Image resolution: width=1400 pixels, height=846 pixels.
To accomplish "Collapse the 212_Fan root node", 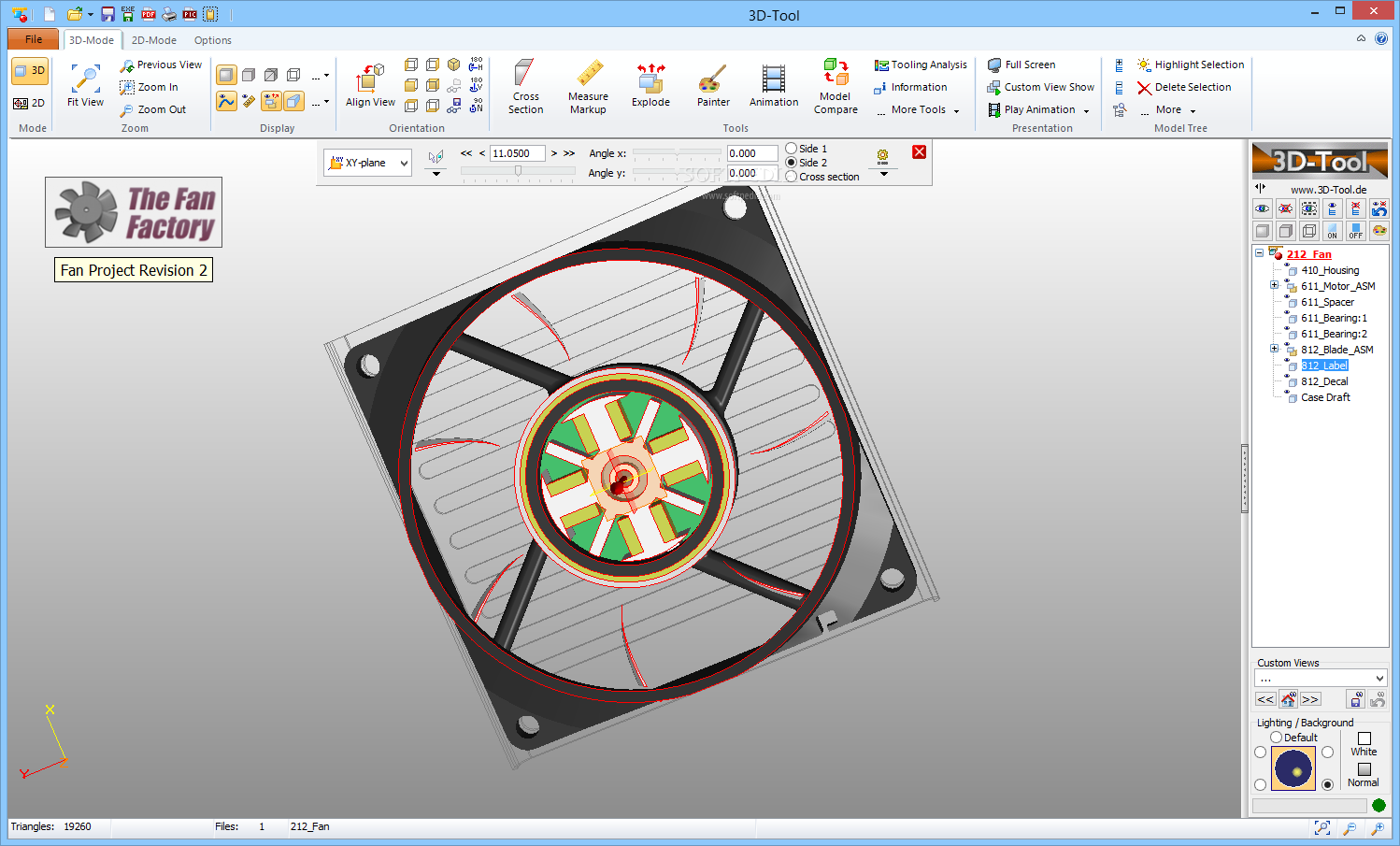I will coord(1259,253).
